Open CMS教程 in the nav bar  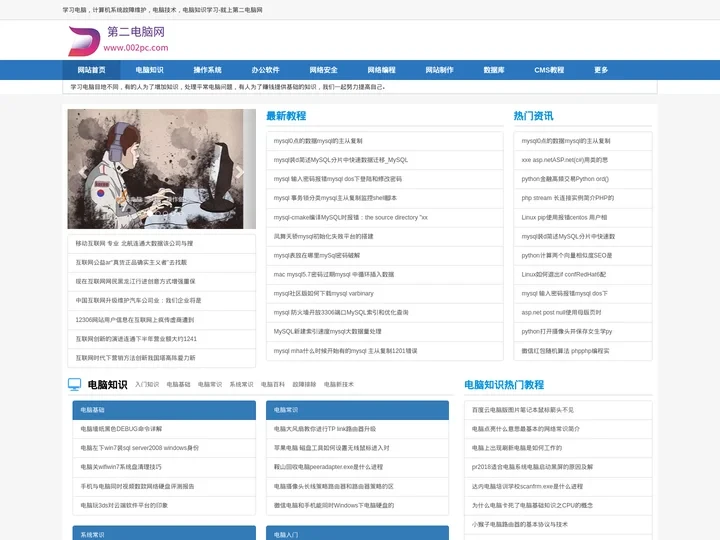coord(549,70)
